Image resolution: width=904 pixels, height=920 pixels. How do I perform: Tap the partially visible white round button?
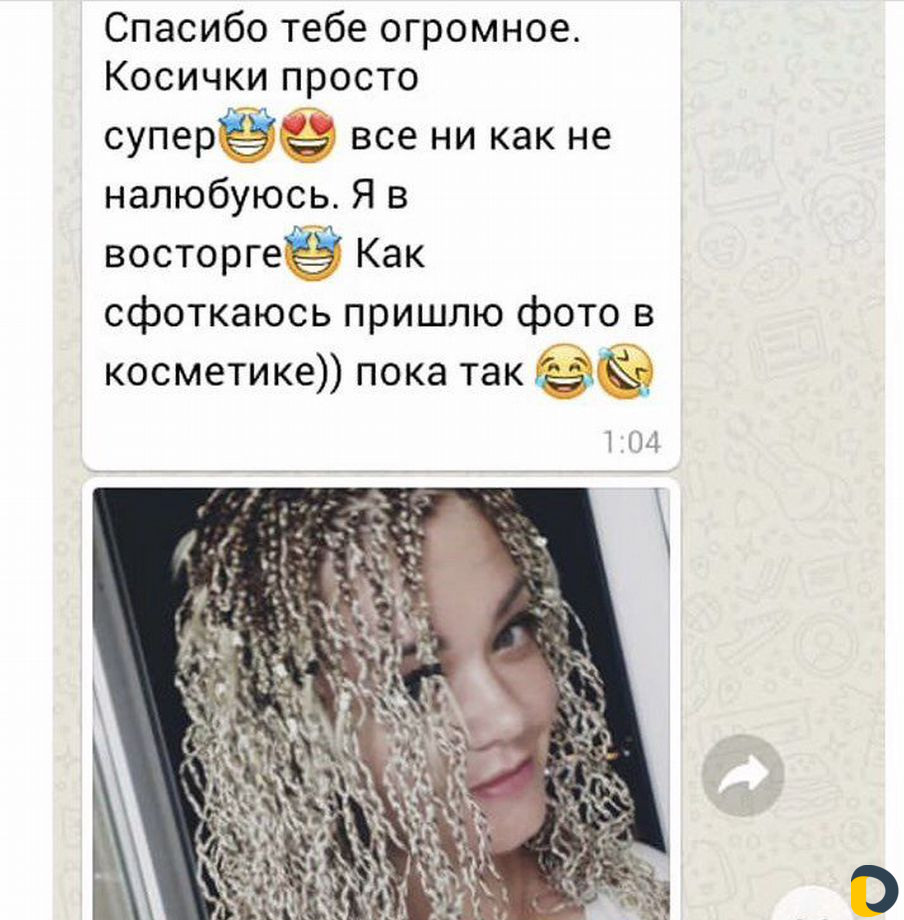point(815,907)
